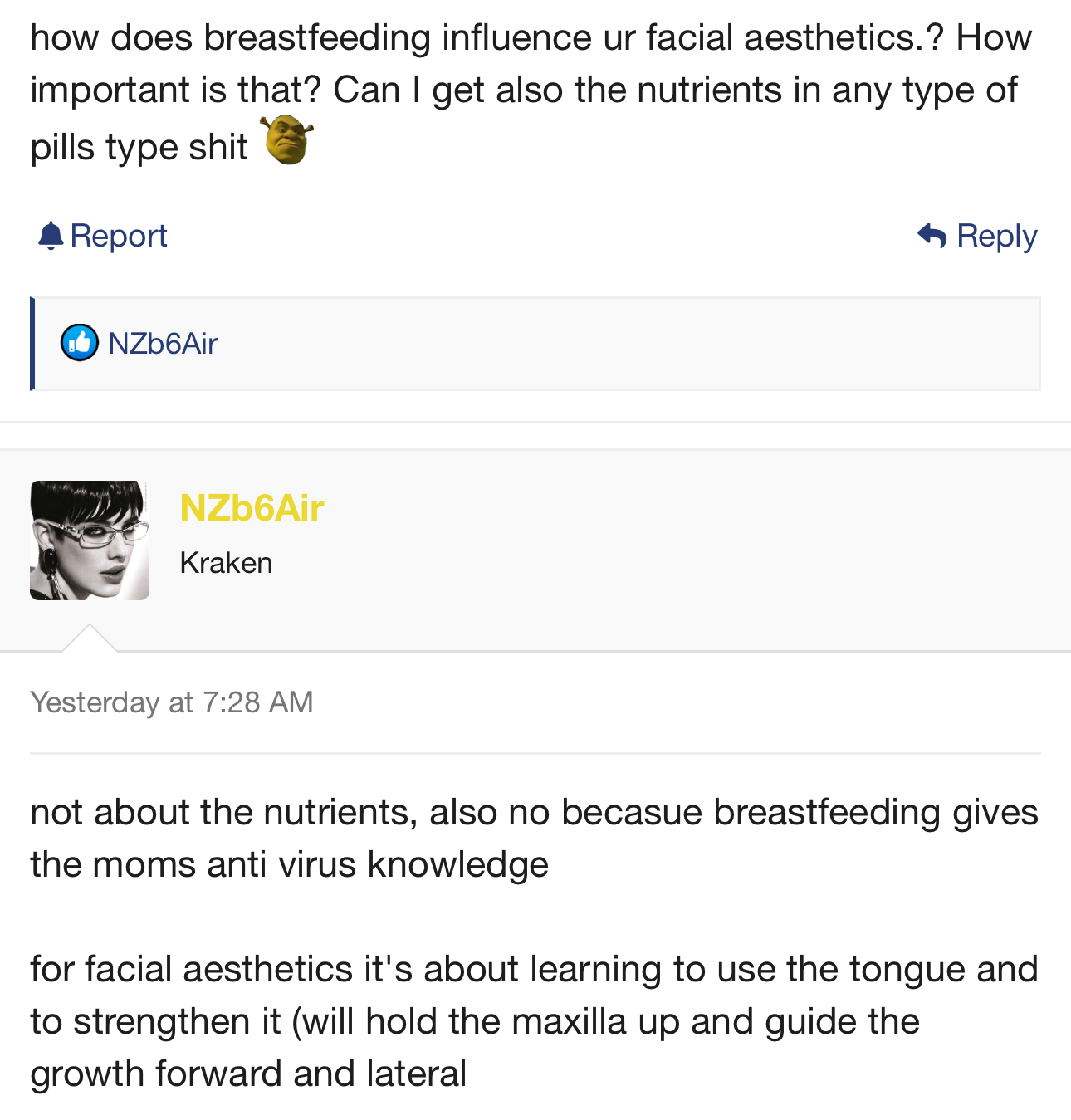The width and height of the screenshot is (1071, 1120).
Task: Click the Report bell icon
Action: tap(51, 237)
